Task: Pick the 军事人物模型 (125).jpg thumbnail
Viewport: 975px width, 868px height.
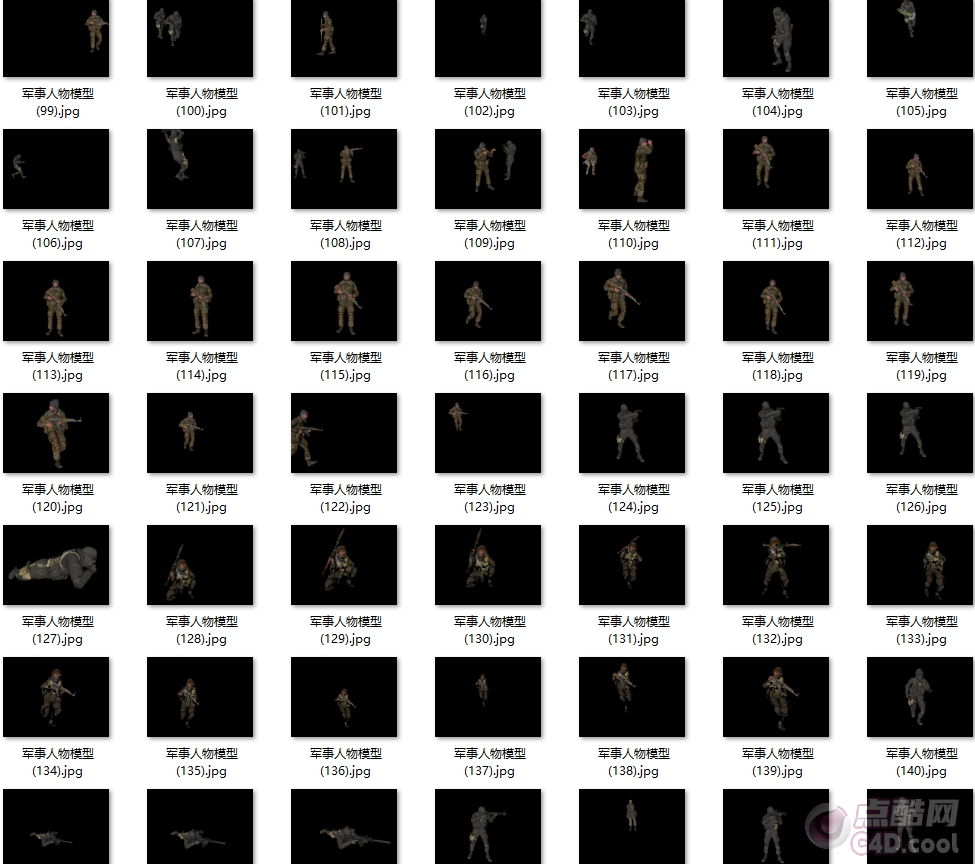Action: [x=776, y=433]
